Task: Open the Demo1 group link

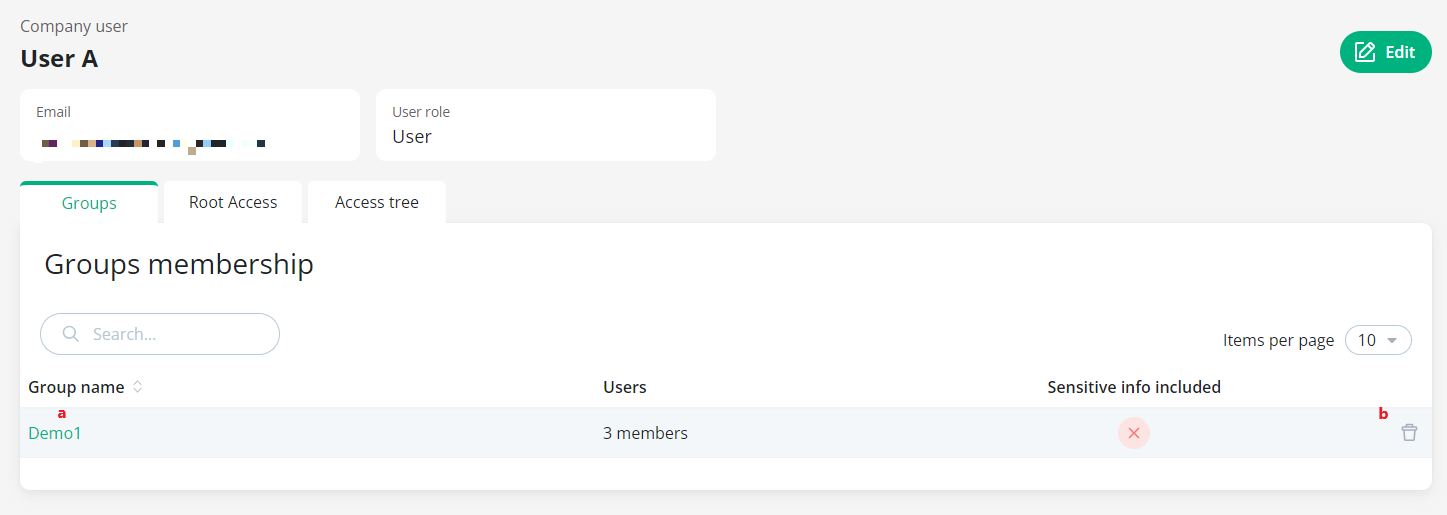Action: tap(55, 433)
